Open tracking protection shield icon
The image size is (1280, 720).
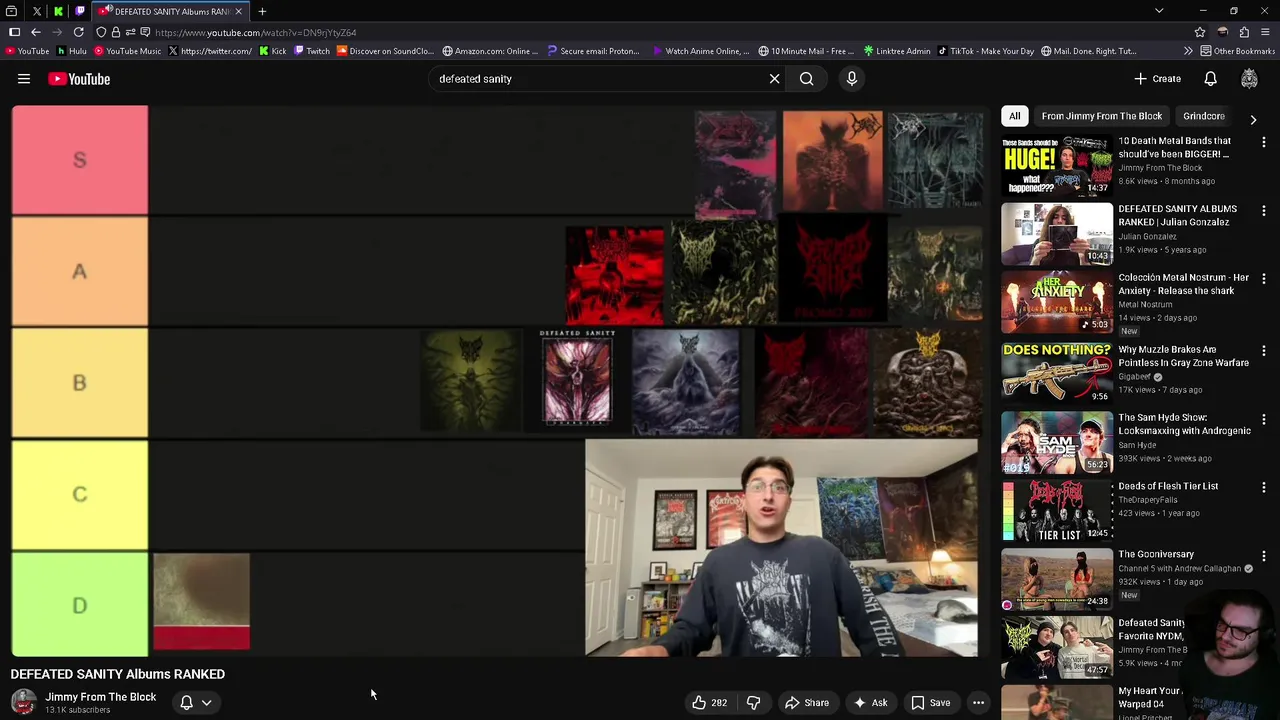pyautogui.click(x=101, y=32)
